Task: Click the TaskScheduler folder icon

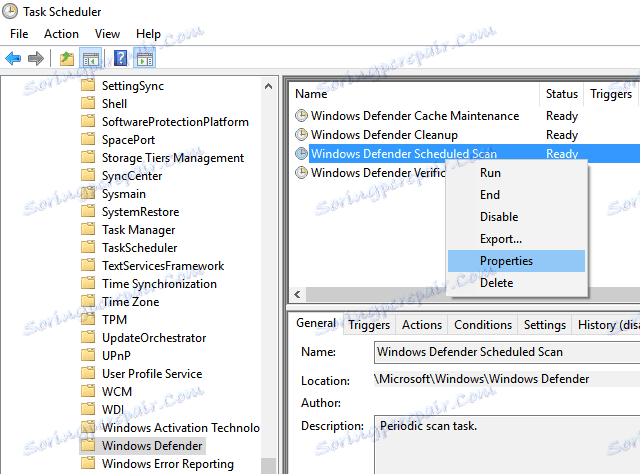Action: (88, 247)
